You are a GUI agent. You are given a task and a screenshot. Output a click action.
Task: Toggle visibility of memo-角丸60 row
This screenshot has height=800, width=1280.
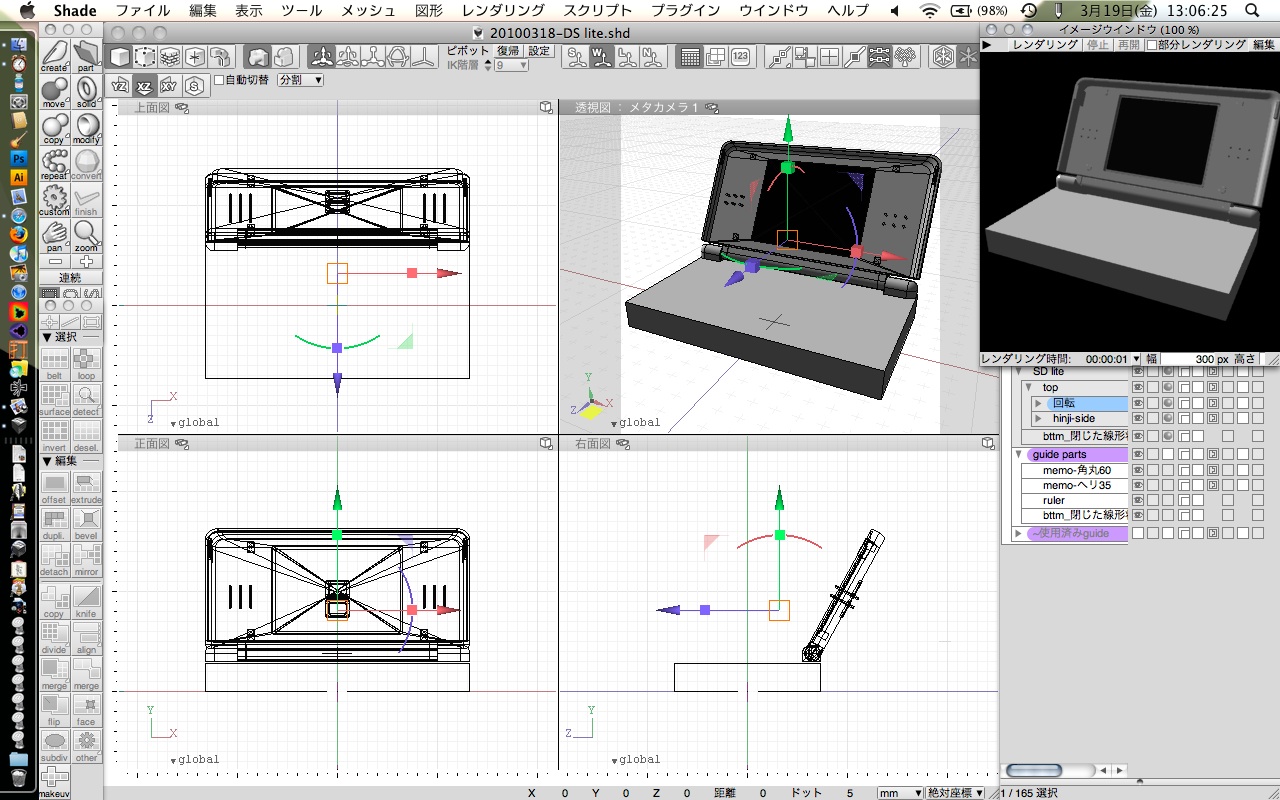coord(1137,470)
